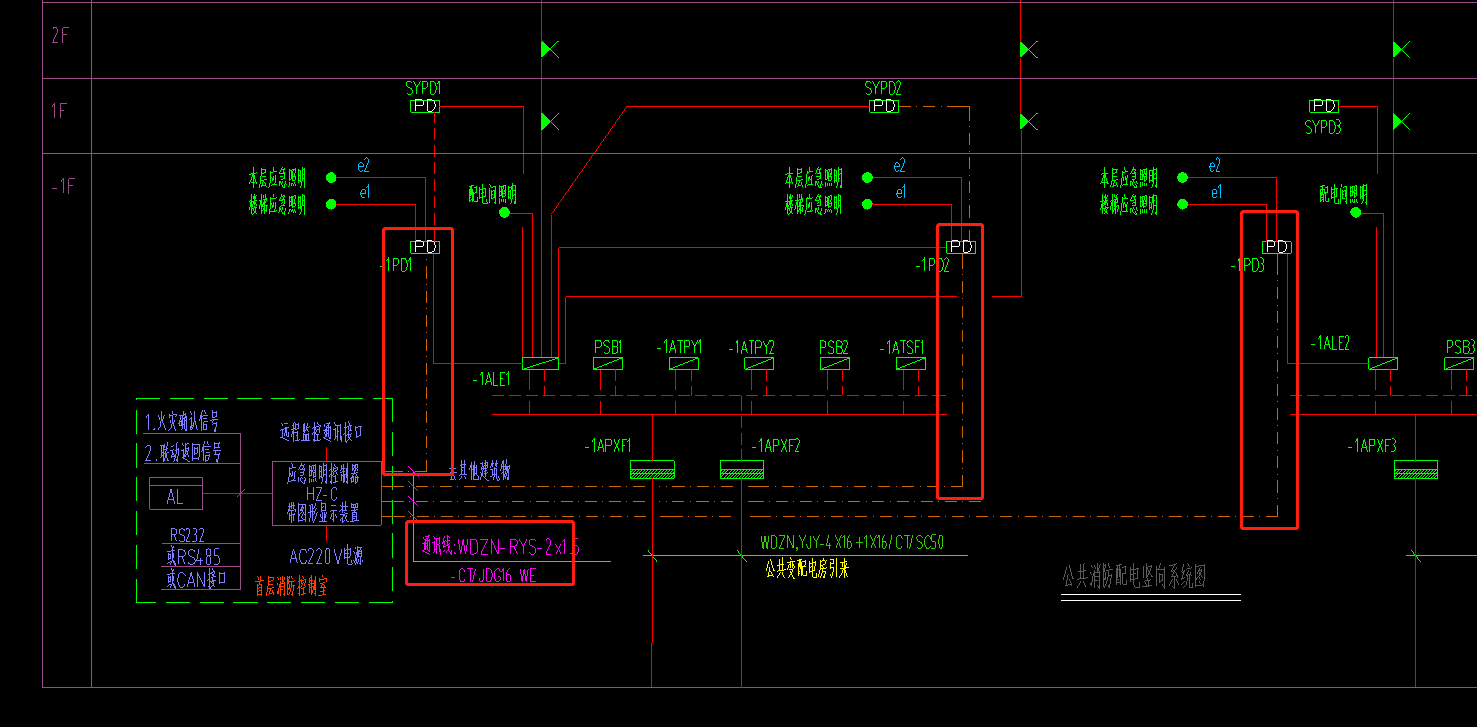1477x727 pixels.
Task: Click the -1F floor label
Action: [62, 186]
